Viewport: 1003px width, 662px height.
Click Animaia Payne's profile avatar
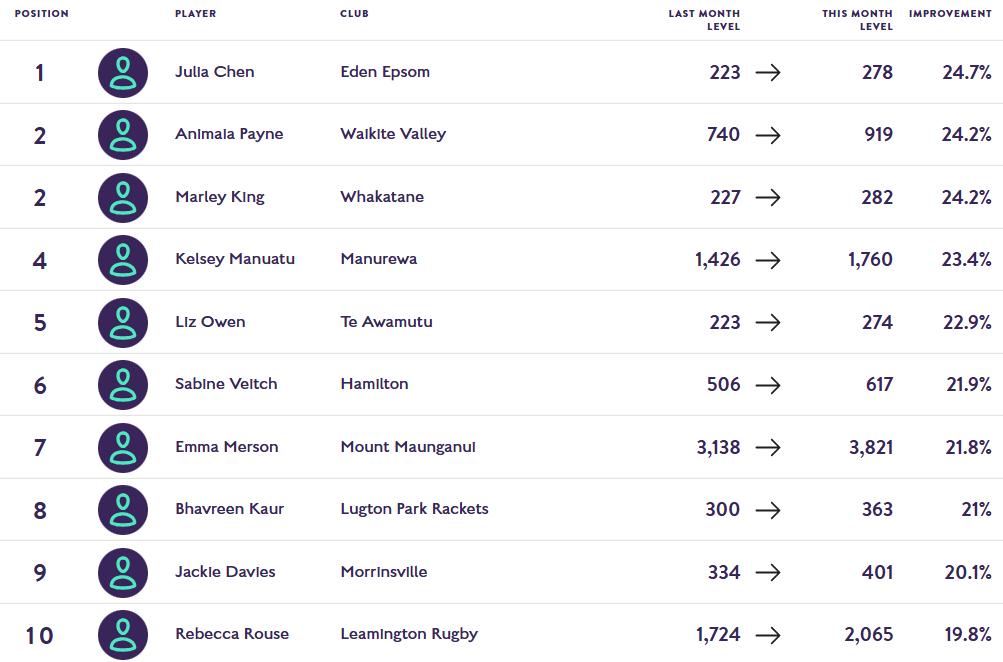tap(123, 135)
